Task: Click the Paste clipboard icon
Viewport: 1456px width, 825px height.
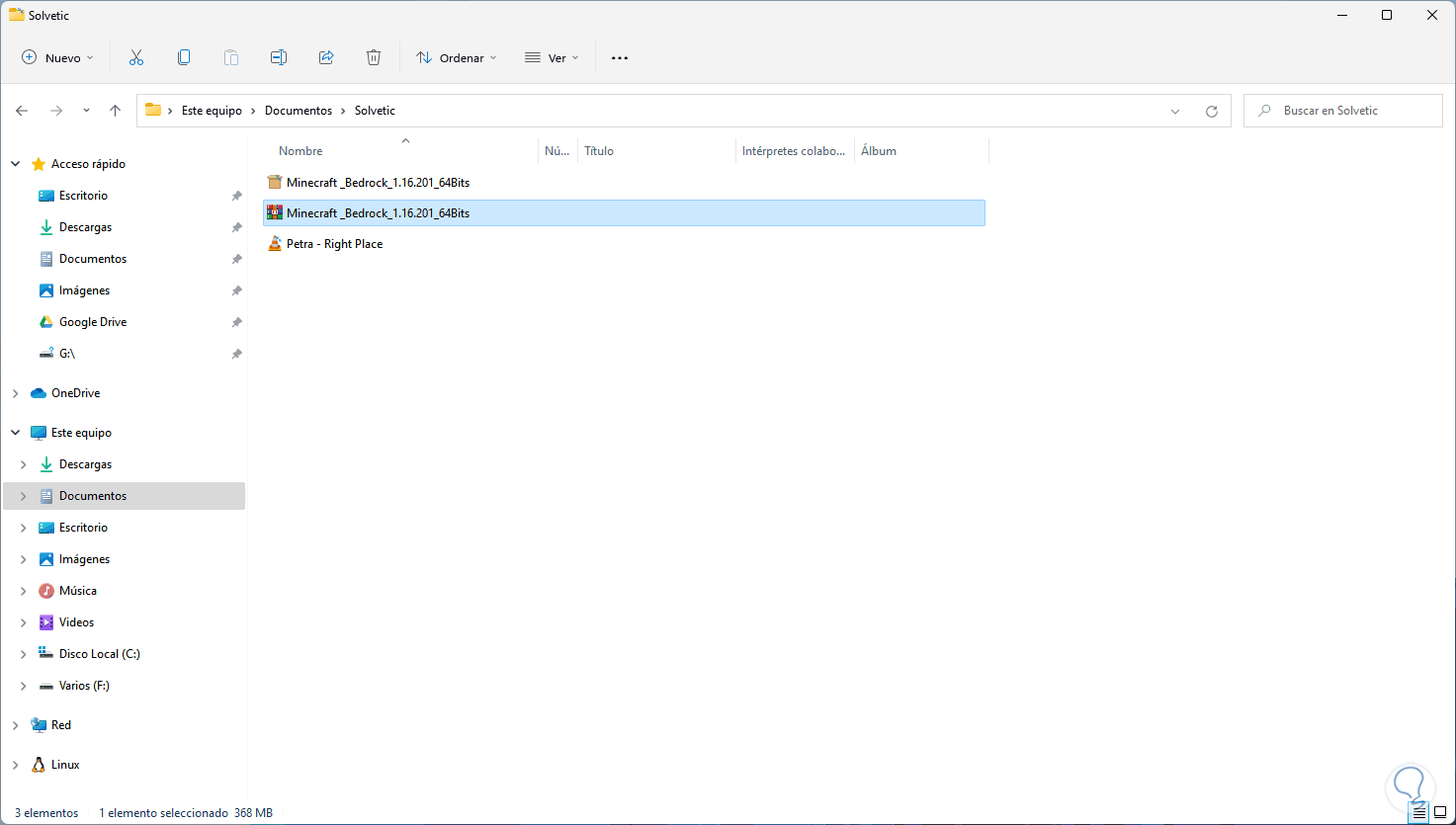Action: pos(231,58)
